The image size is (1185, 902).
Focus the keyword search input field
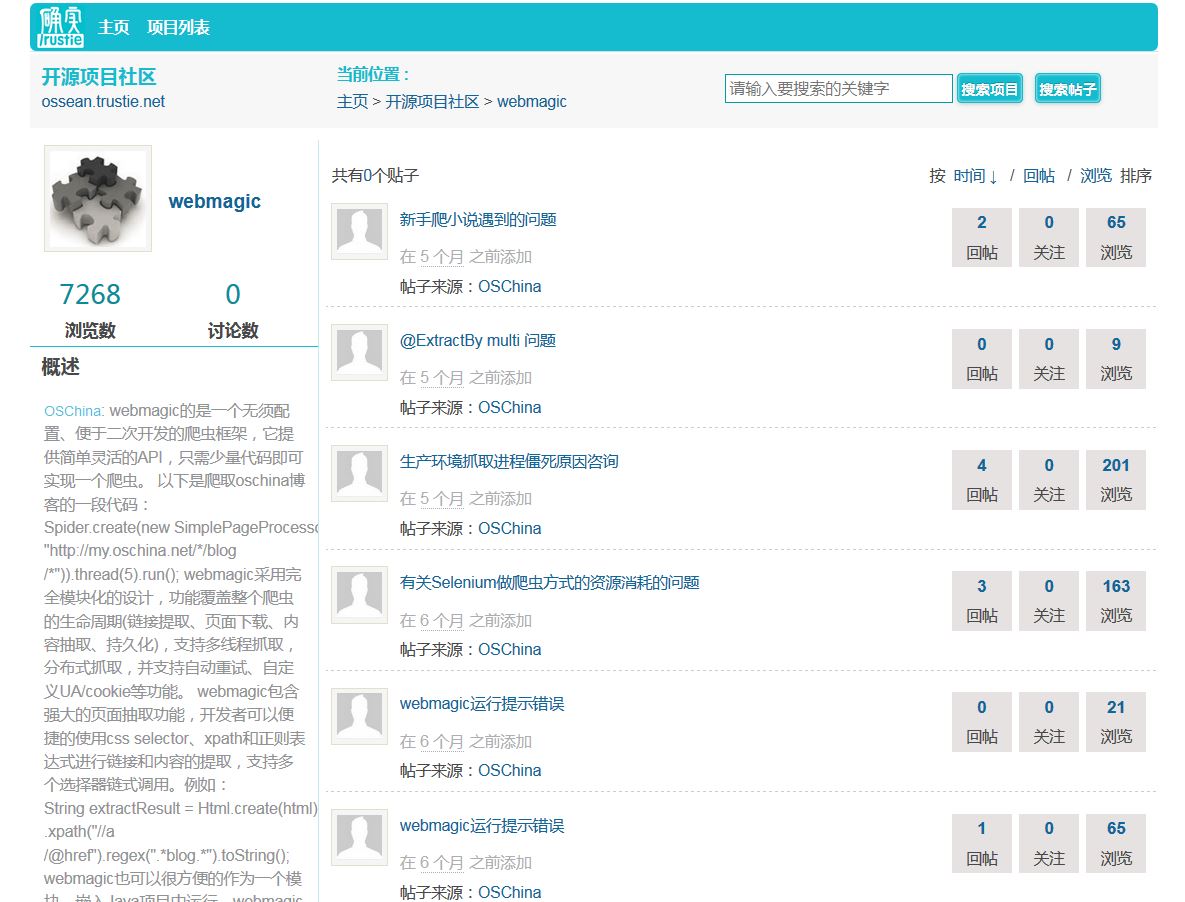tap(838, 88)
